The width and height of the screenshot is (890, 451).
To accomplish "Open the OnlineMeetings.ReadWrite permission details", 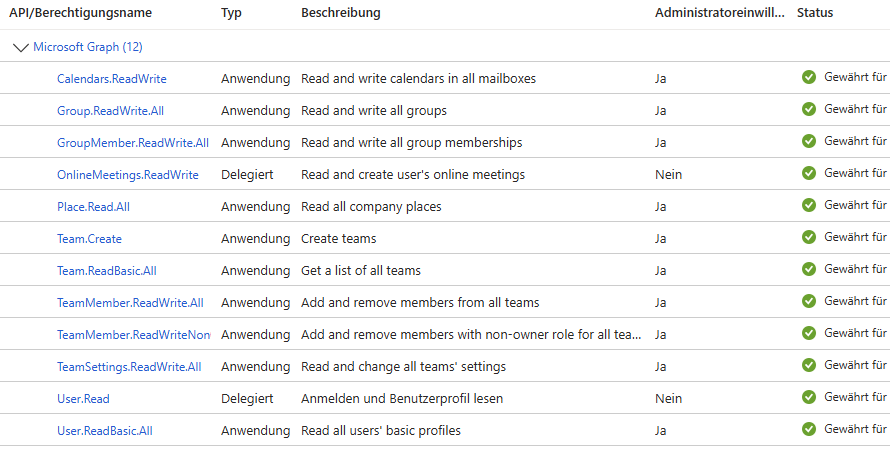I will [128, 175].
